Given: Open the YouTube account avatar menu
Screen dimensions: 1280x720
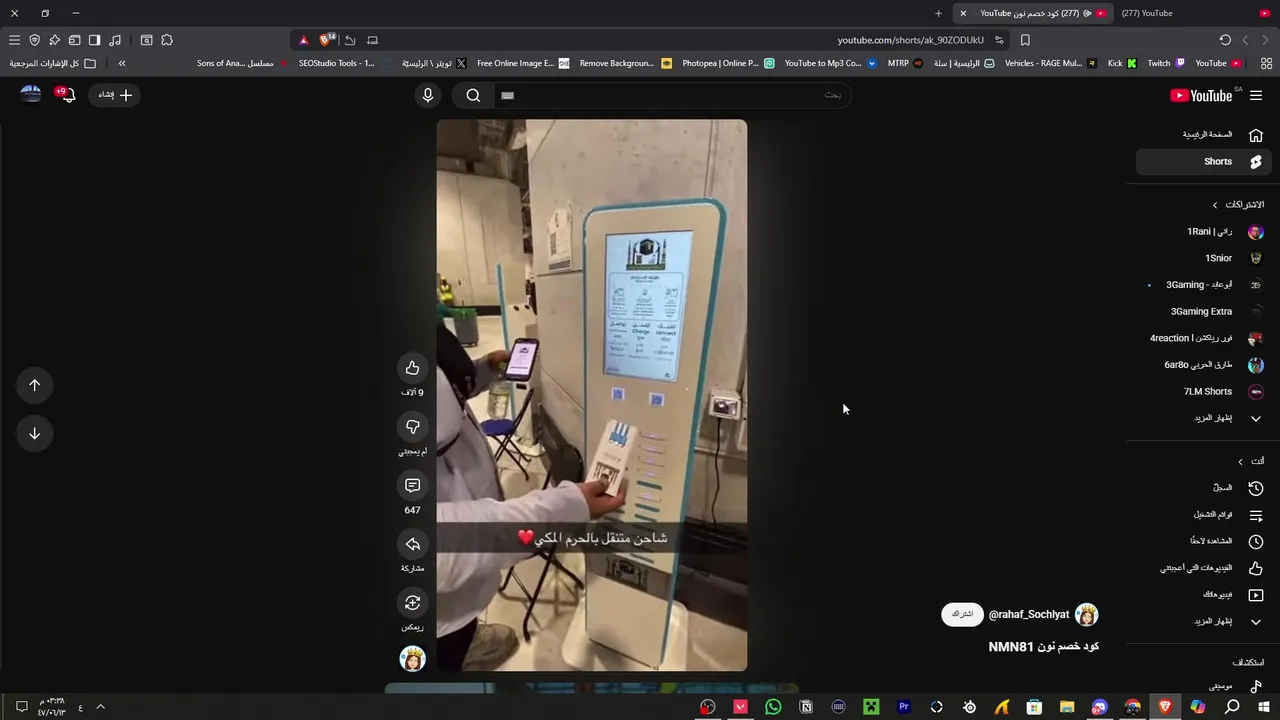Looking at the screenshot, I should pyautogui.click(x=31, y=94).
